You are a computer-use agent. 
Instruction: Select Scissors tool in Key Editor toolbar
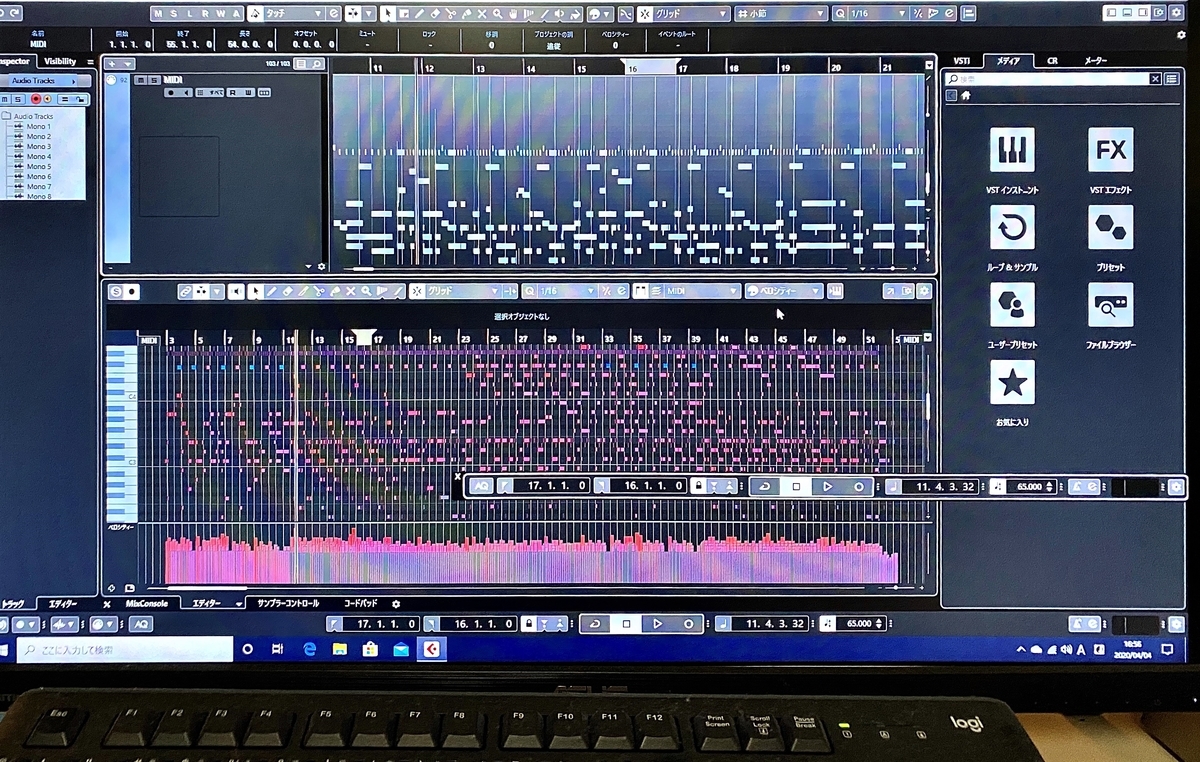(319, 291)
